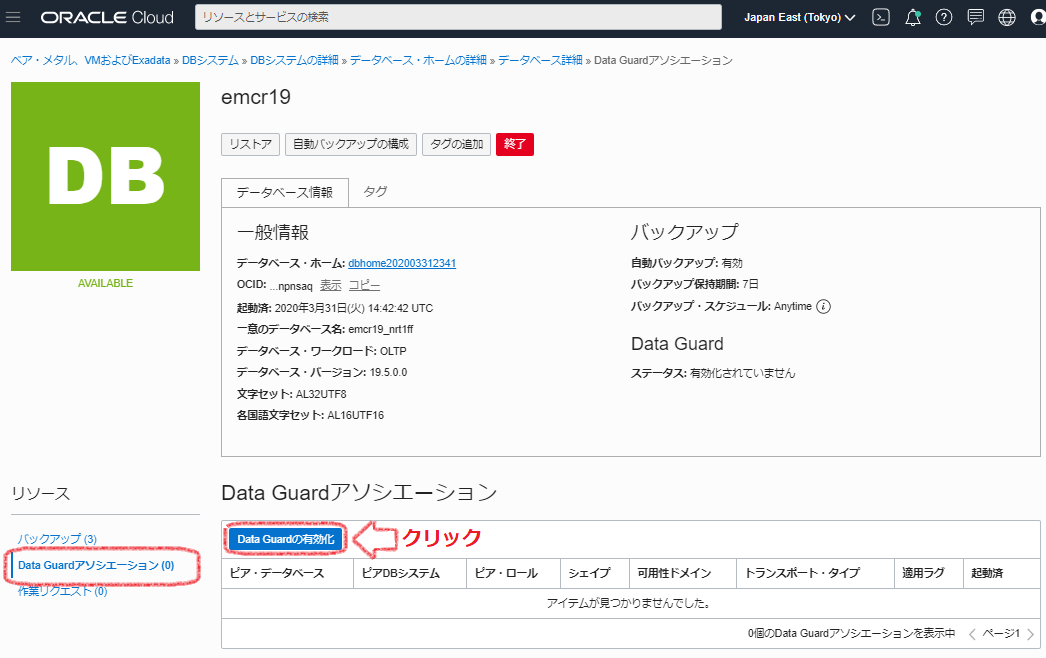
Task: Click the AL16UTF16 national character set value
Action: [356, 415]
